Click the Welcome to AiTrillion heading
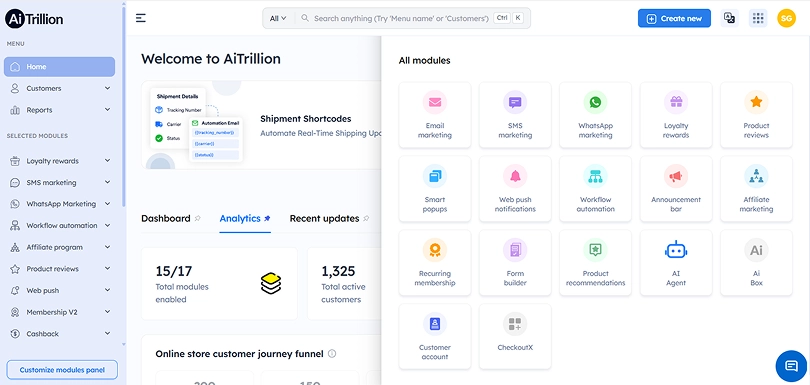 click(211, 59)
